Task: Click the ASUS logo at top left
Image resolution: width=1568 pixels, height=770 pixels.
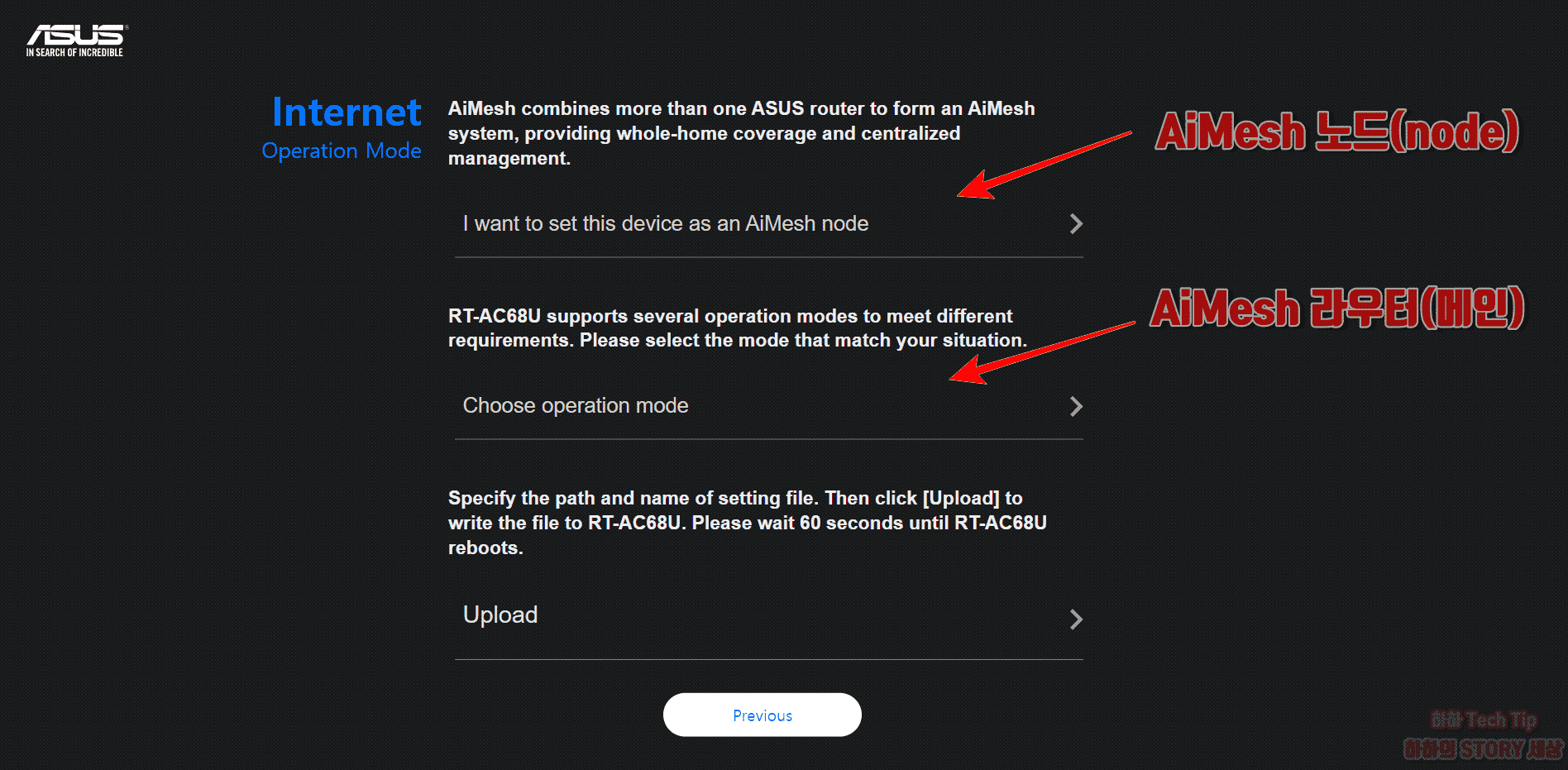Action: click(74, 35)
